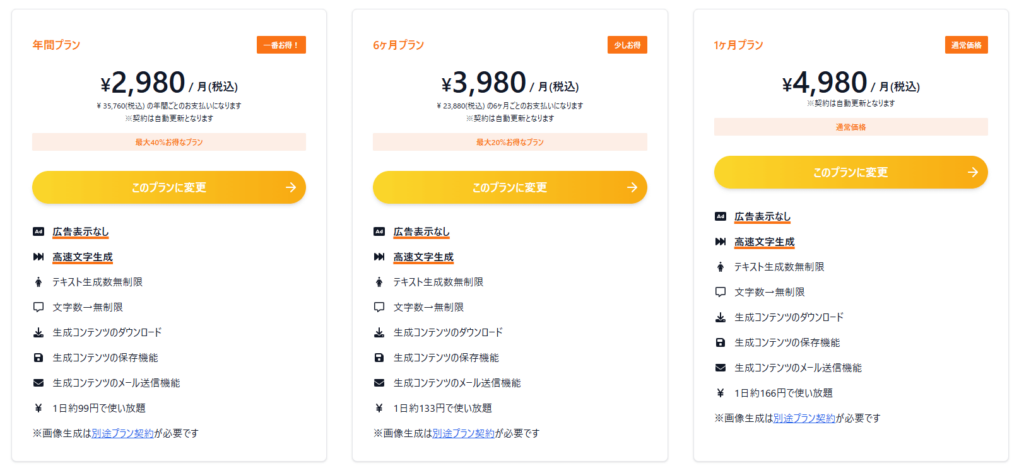
Task: Click the speech bubble icon in the 年間プラン
Action: 38,307
